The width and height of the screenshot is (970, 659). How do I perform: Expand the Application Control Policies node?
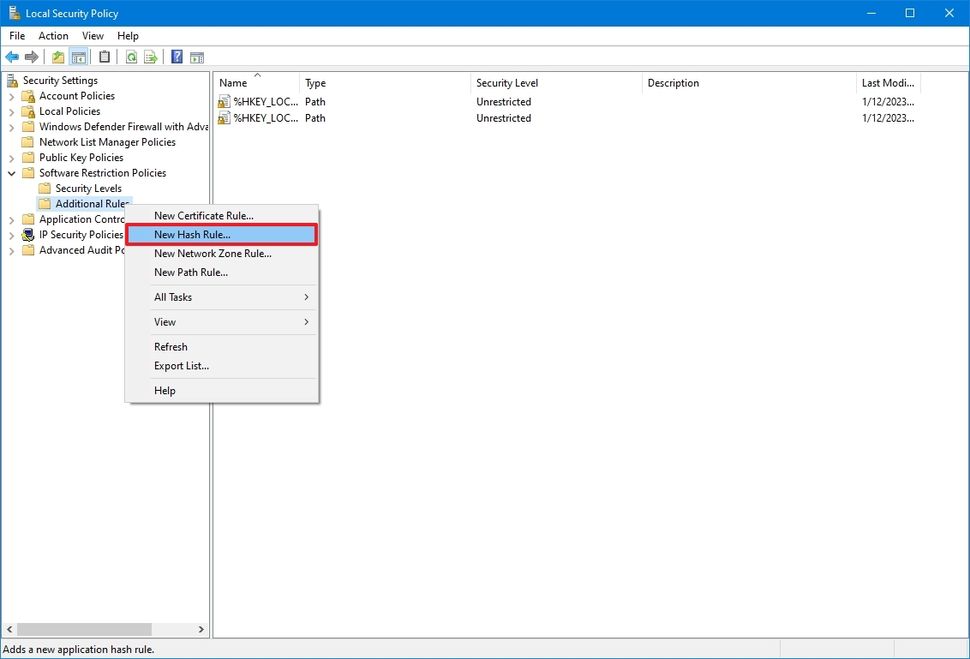pos(12,219)
